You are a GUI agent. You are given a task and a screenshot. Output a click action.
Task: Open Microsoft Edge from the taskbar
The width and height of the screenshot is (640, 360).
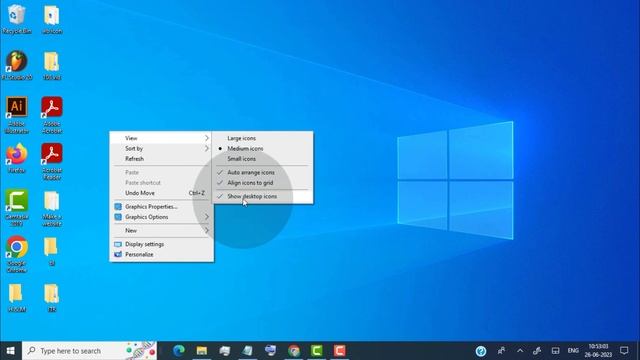pyautogui.click(x=178, y=351)
